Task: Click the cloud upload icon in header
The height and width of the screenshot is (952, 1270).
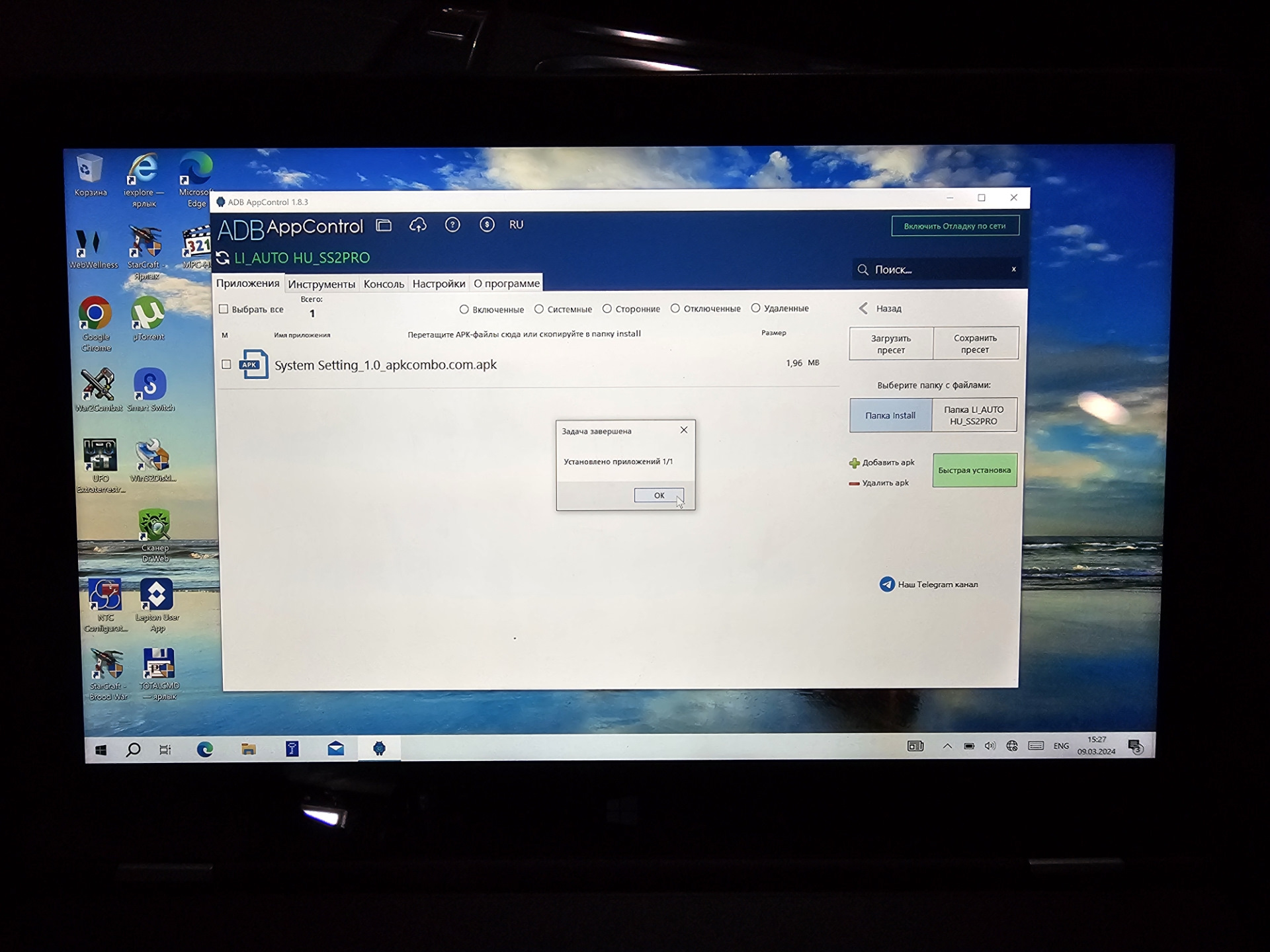Action: [418, 225]
